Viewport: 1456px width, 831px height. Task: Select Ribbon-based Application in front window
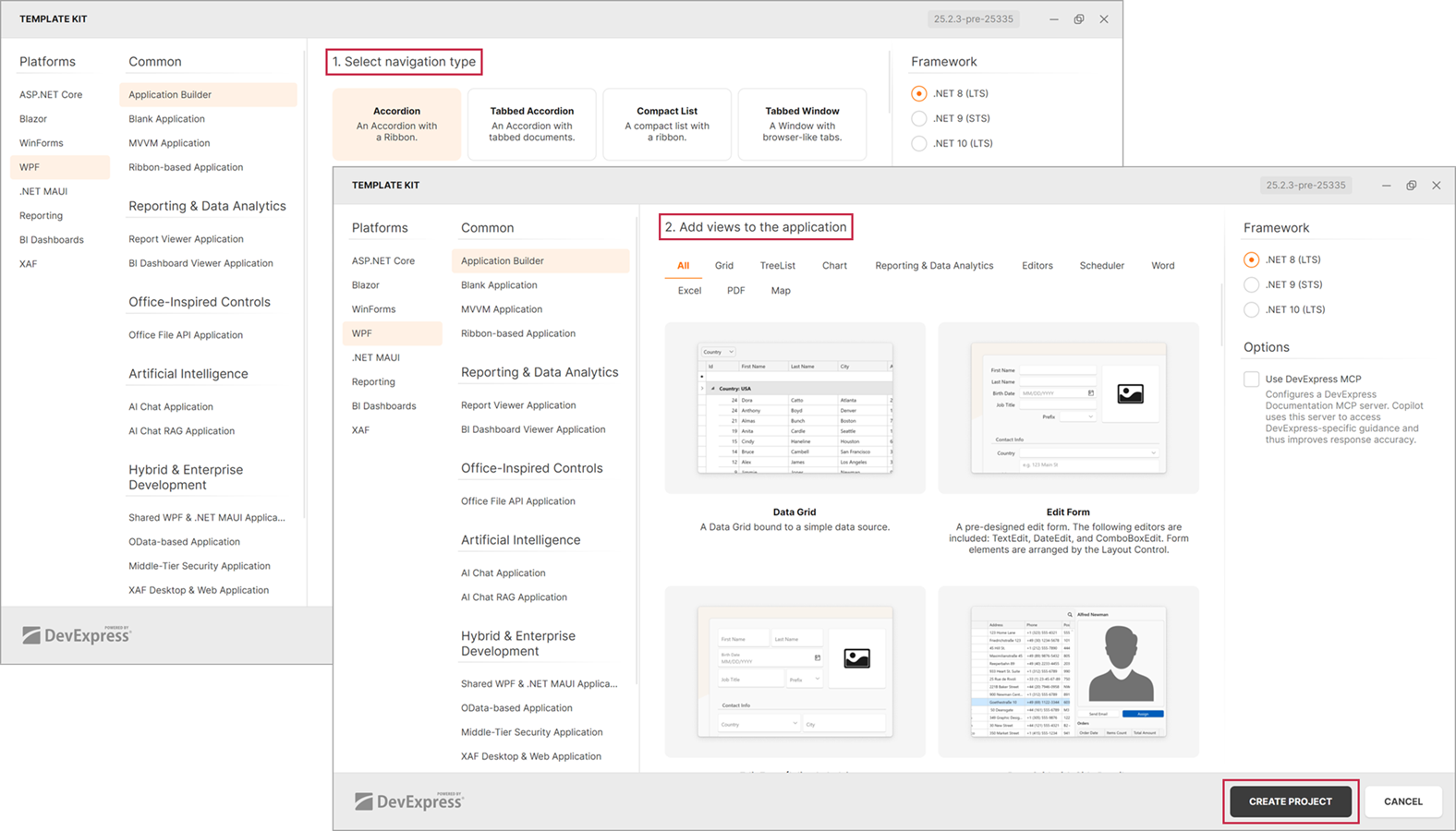click(518, 333)
